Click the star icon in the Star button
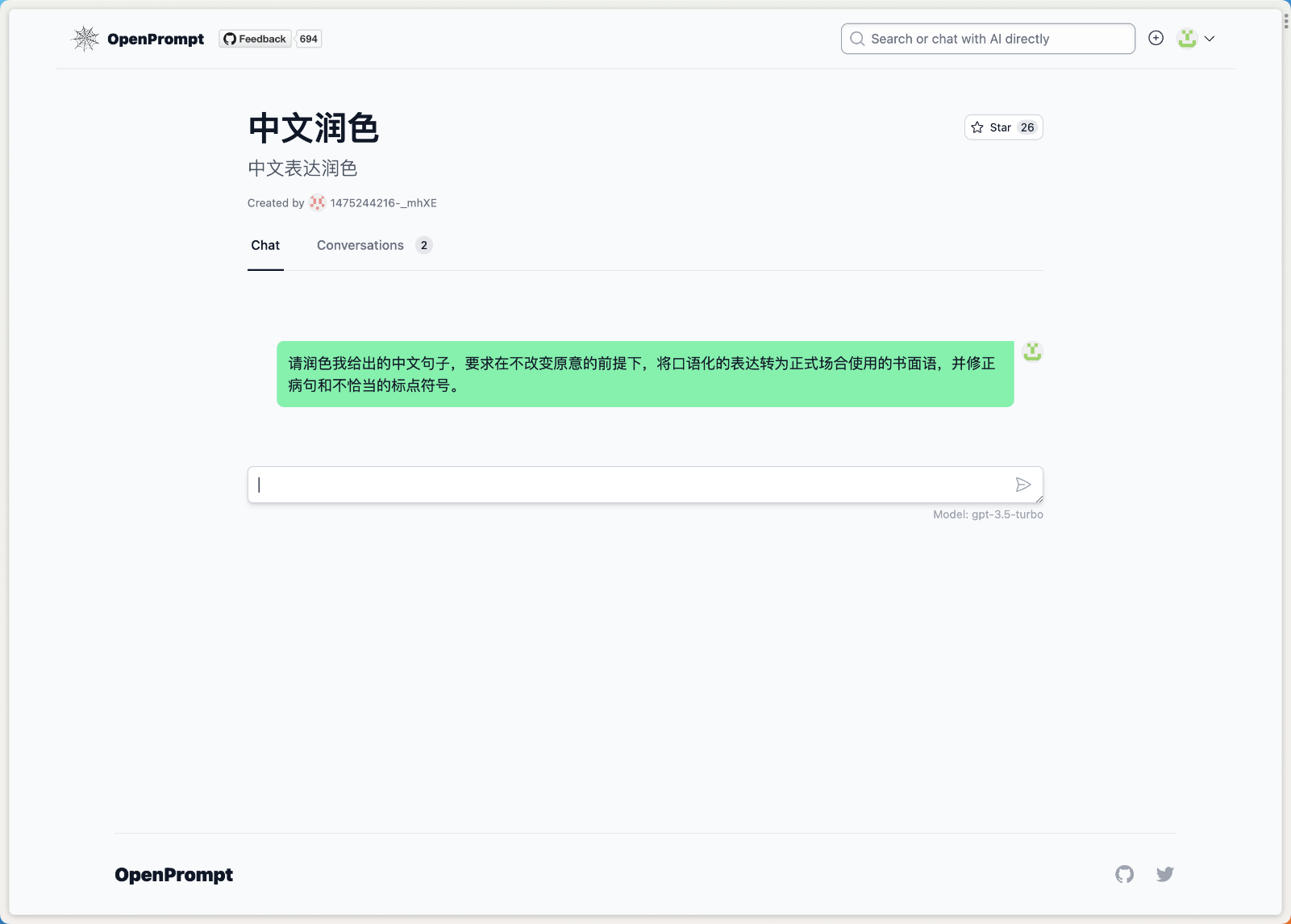1291x924 pixels. coord(977,127)
